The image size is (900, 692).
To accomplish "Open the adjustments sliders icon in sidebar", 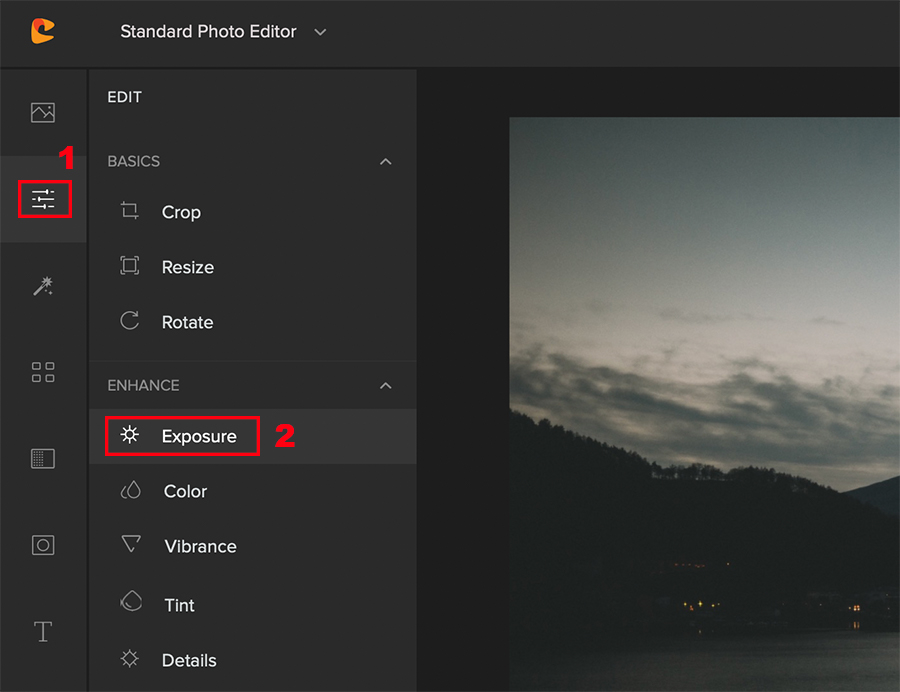I will point(43,199).
